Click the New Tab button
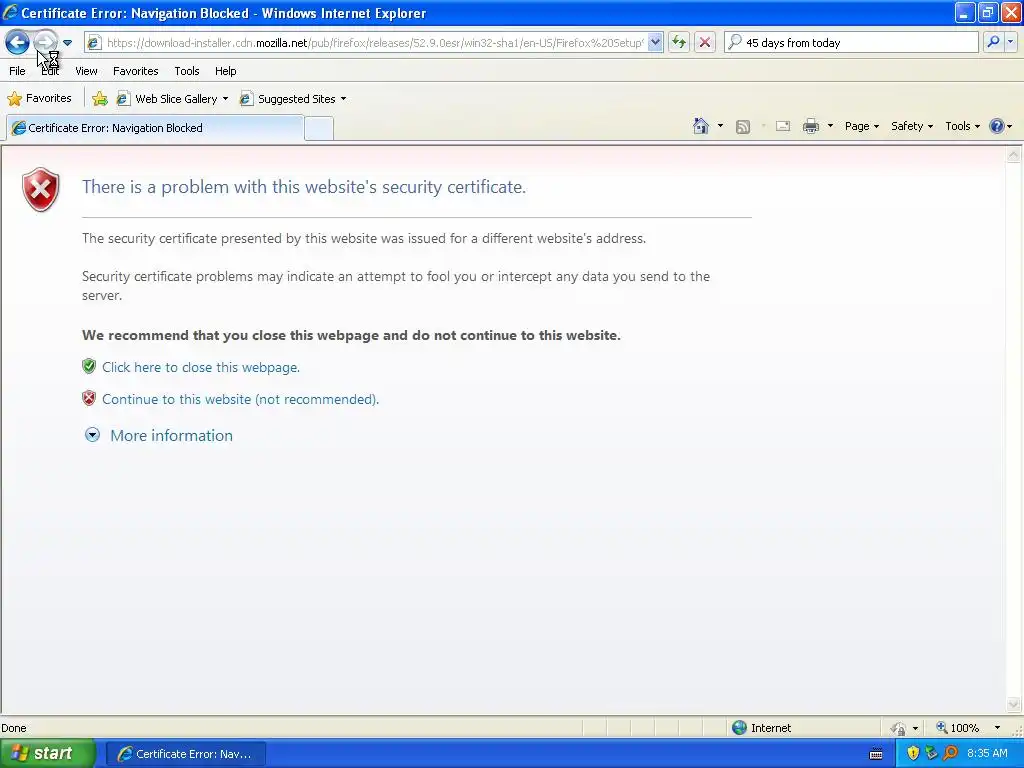This screenshot has height=768, width=1024. click(319, 128)
